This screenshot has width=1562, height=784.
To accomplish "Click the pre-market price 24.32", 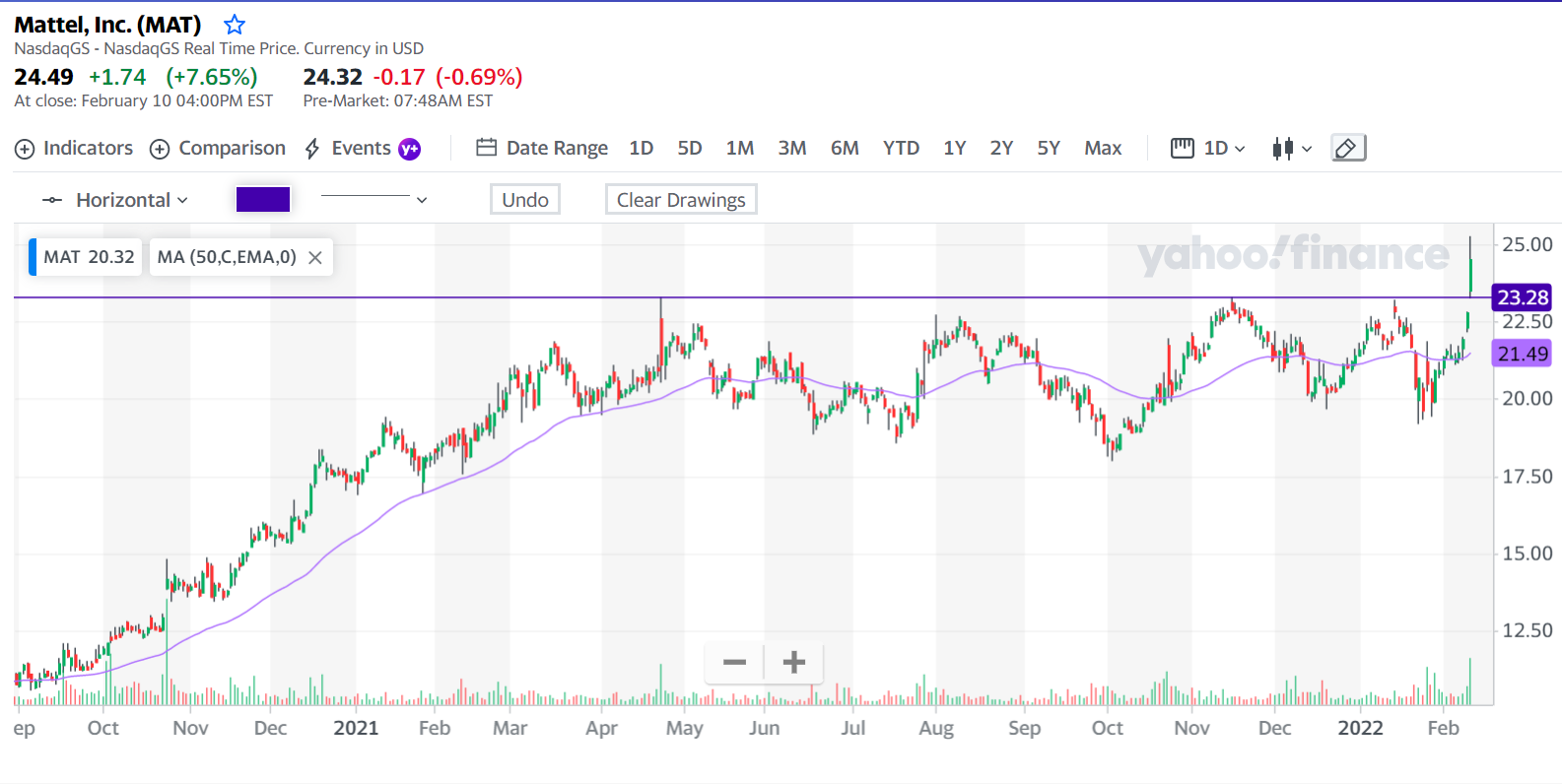I will point(333,77).
